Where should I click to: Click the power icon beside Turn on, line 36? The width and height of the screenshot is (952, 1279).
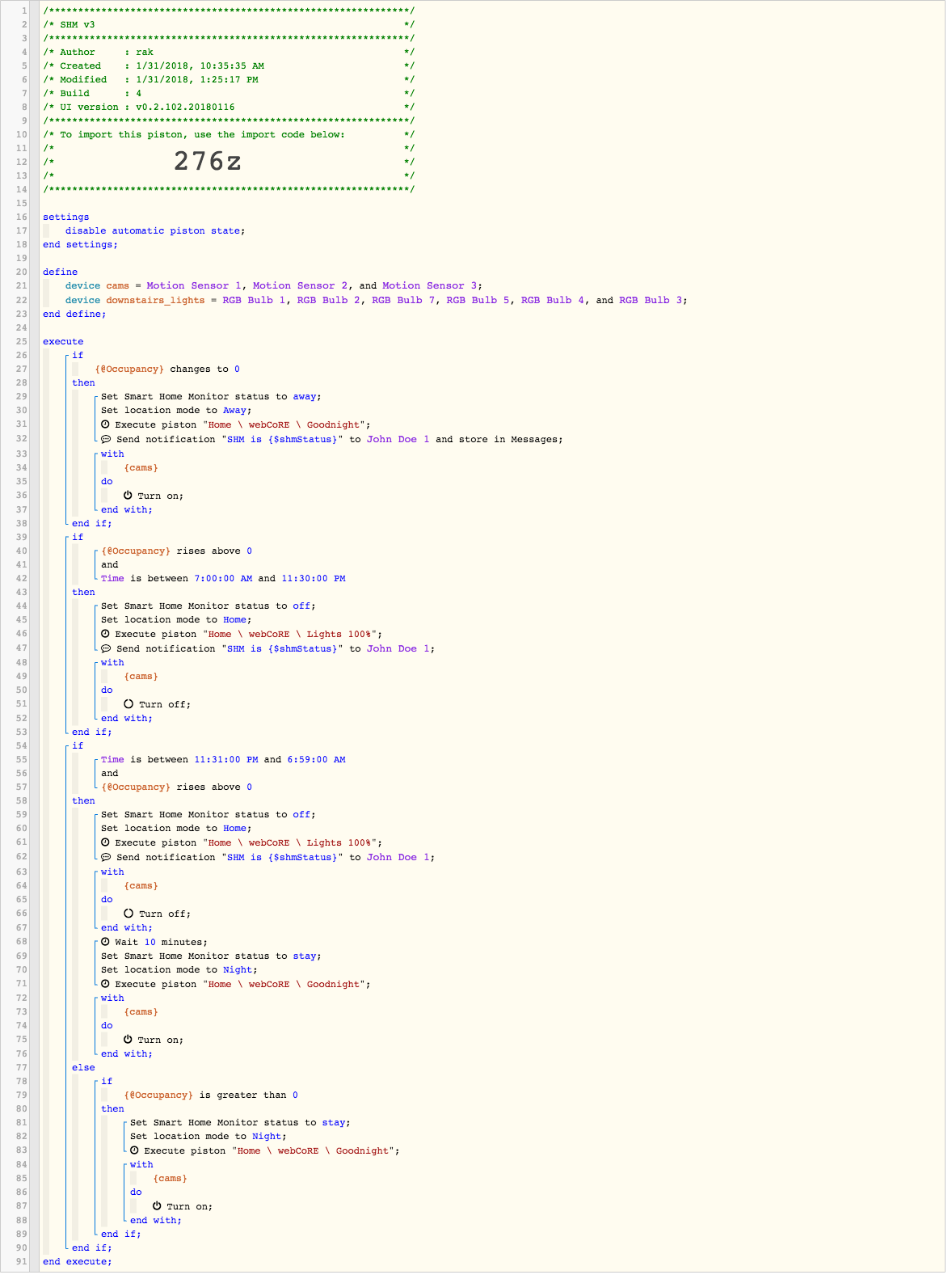(x=128, y=496)
